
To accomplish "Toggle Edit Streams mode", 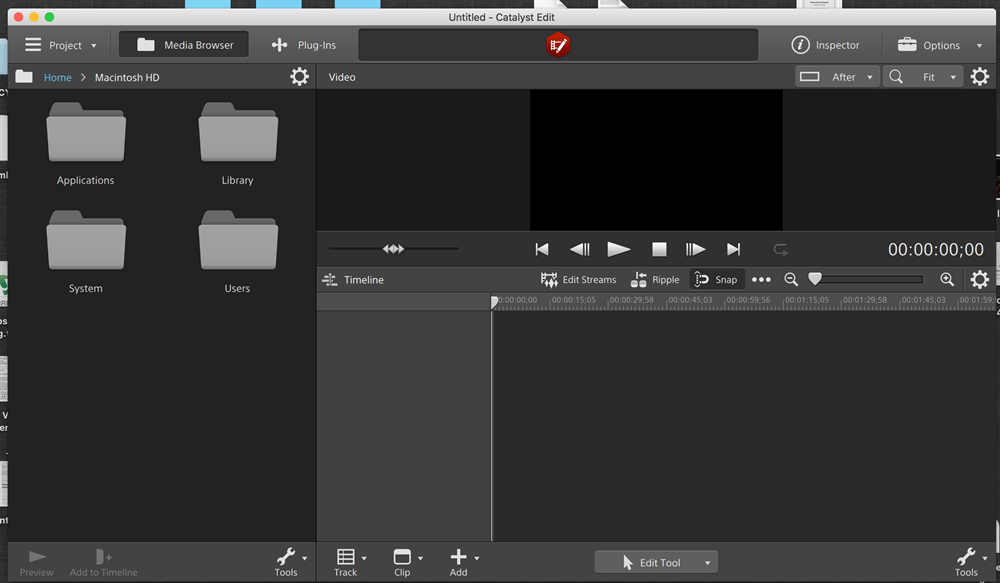I will [578, 279].
